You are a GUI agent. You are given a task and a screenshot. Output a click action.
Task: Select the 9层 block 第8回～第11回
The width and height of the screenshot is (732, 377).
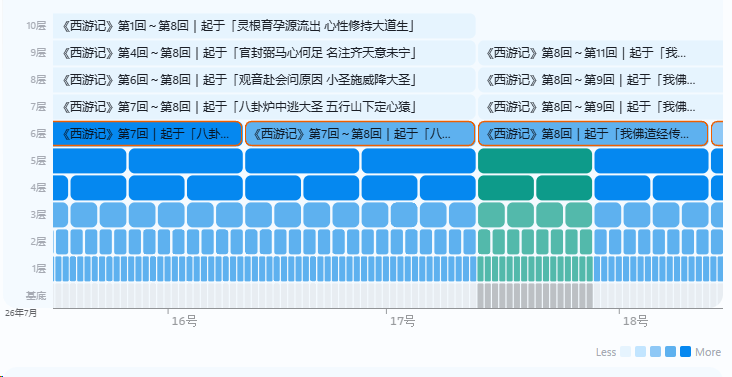[x=600, y=53]
